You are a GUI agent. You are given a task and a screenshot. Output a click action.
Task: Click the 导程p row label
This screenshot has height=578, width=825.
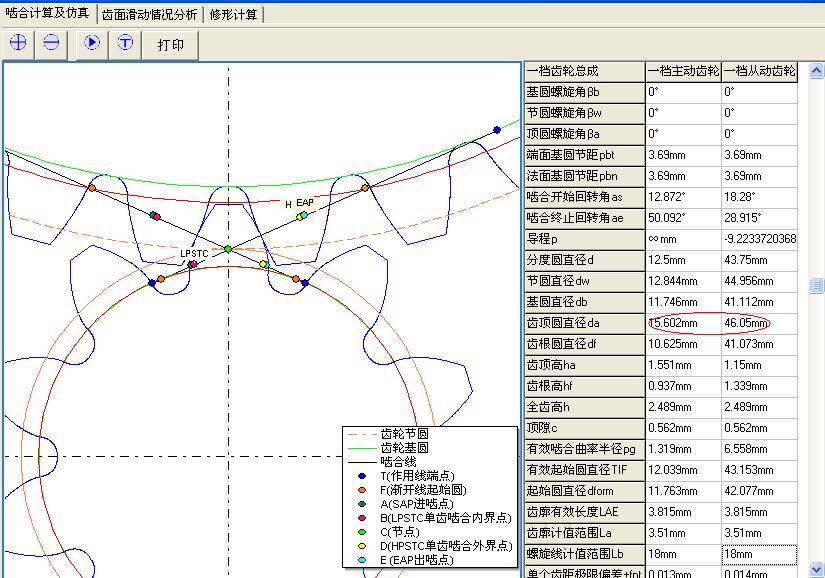tap(585, 239)
